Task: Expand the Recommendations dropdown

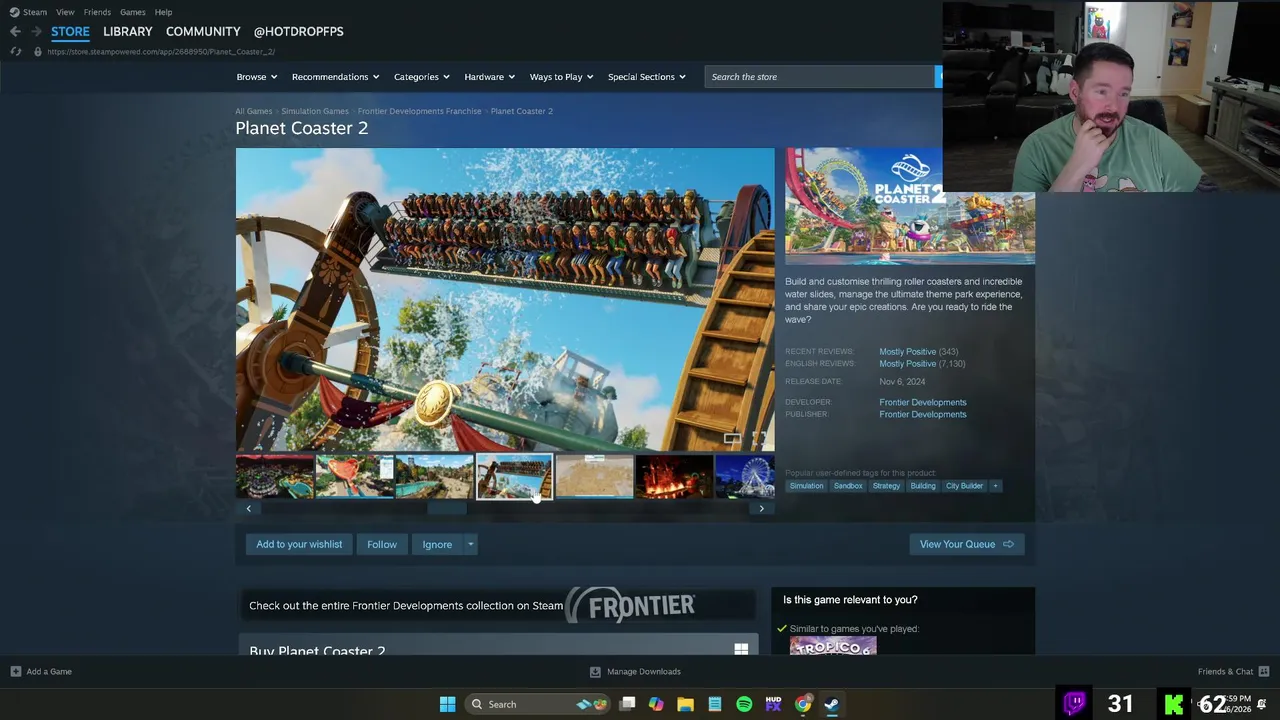Action: [335, 77]
